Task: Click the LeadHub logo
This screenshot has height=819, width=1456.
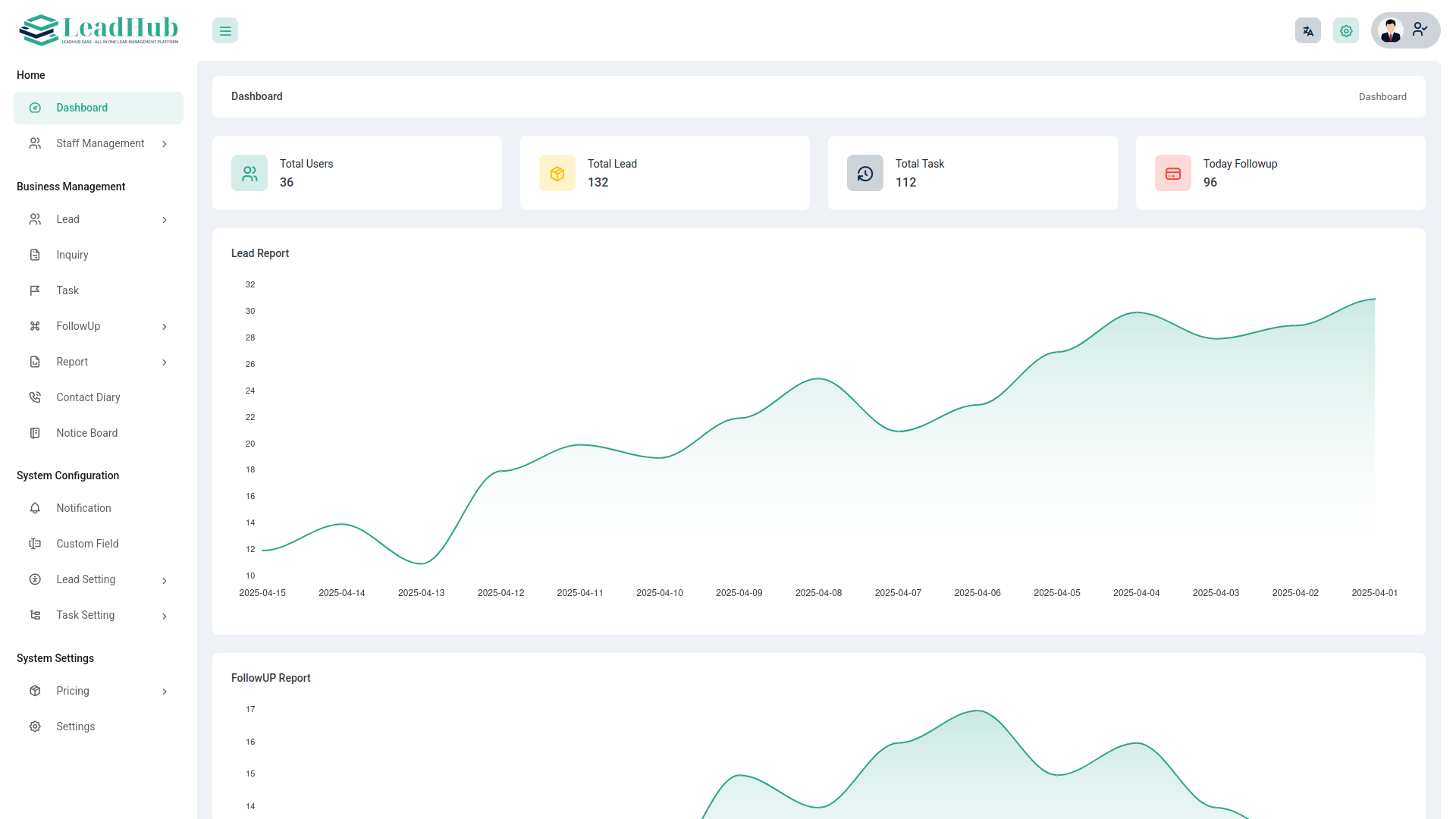Action: tap(99, 30)
